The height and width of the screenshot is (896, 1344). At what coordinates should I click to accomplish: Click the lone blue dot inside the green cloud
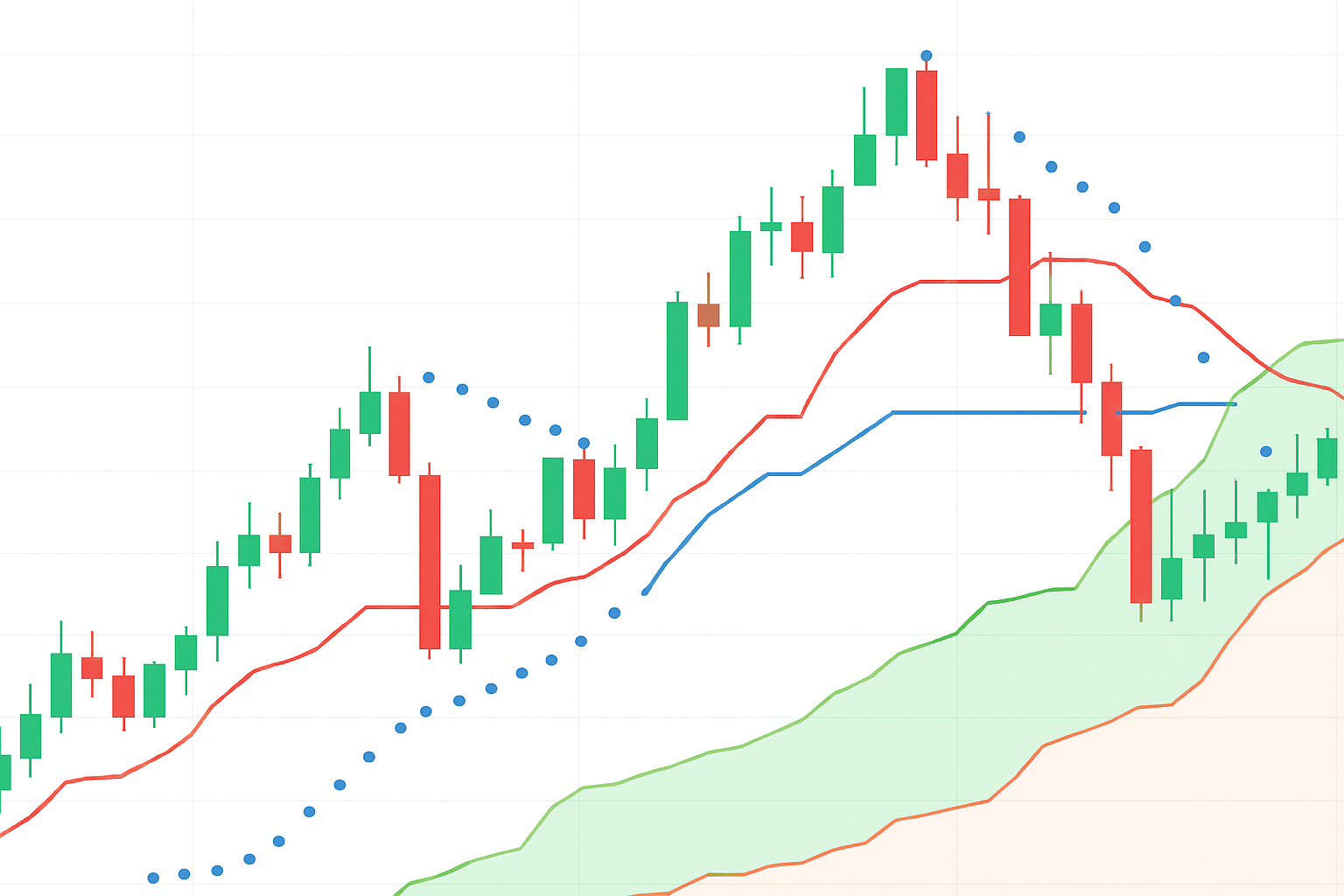pyautogui.click(x=1266, y=451)
